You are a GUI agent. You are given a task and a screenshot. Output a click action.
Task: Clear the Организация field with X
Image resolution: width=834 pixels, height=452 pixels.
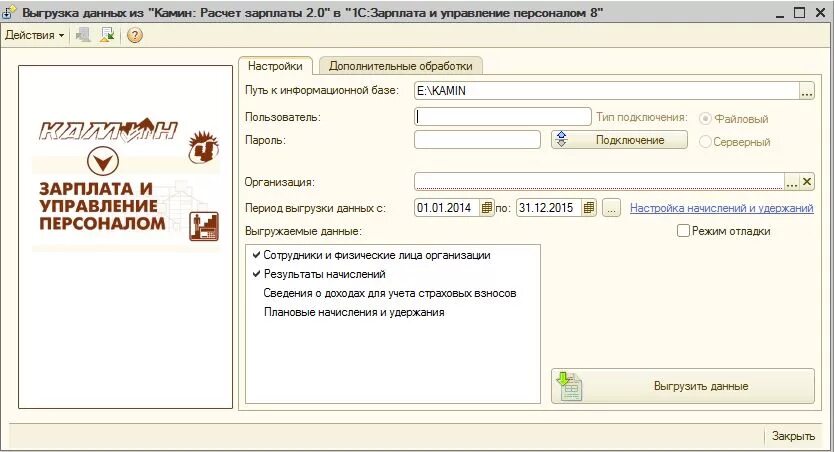[807, 182]
